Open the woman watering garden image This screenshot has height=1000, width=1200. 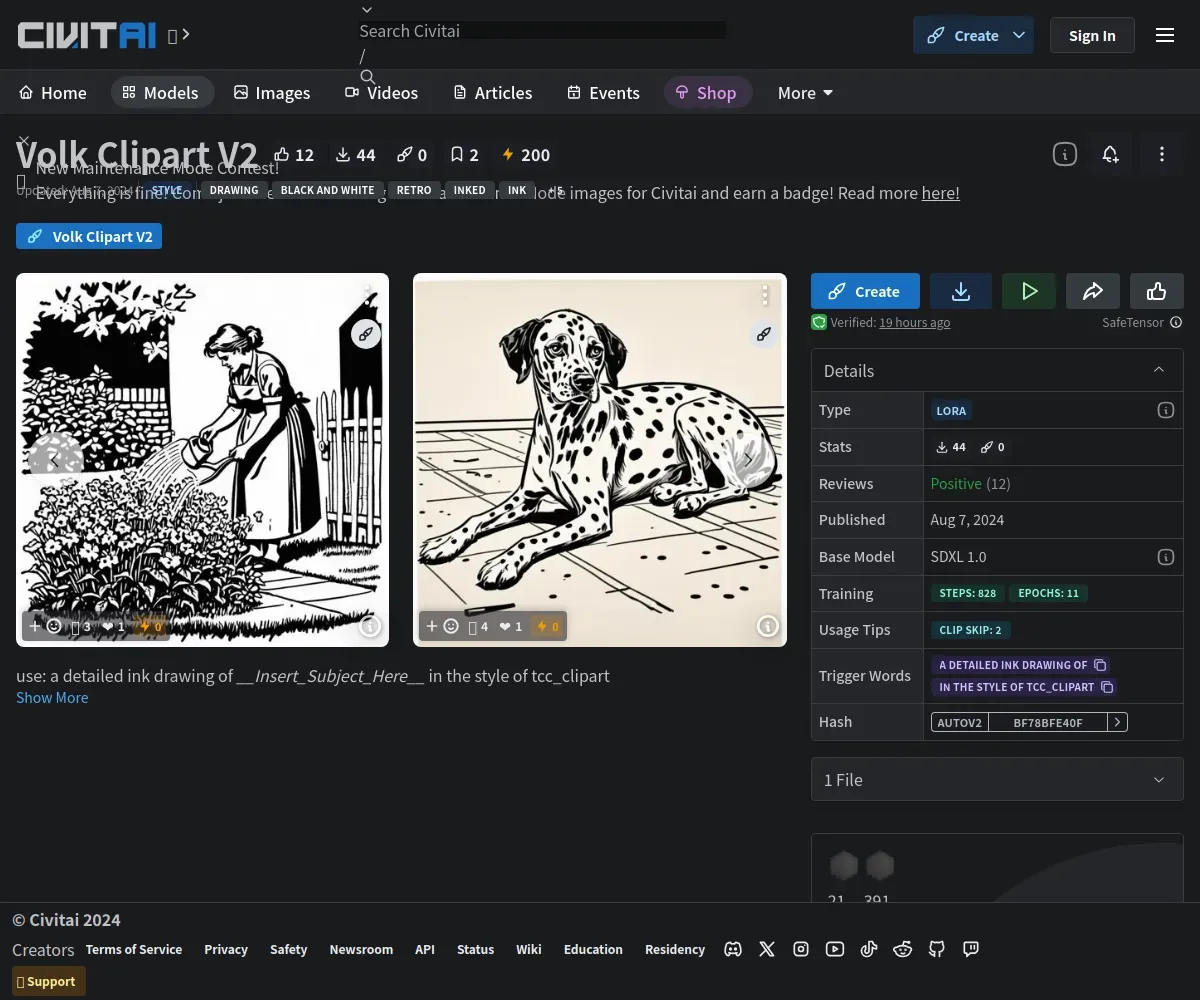202,460
